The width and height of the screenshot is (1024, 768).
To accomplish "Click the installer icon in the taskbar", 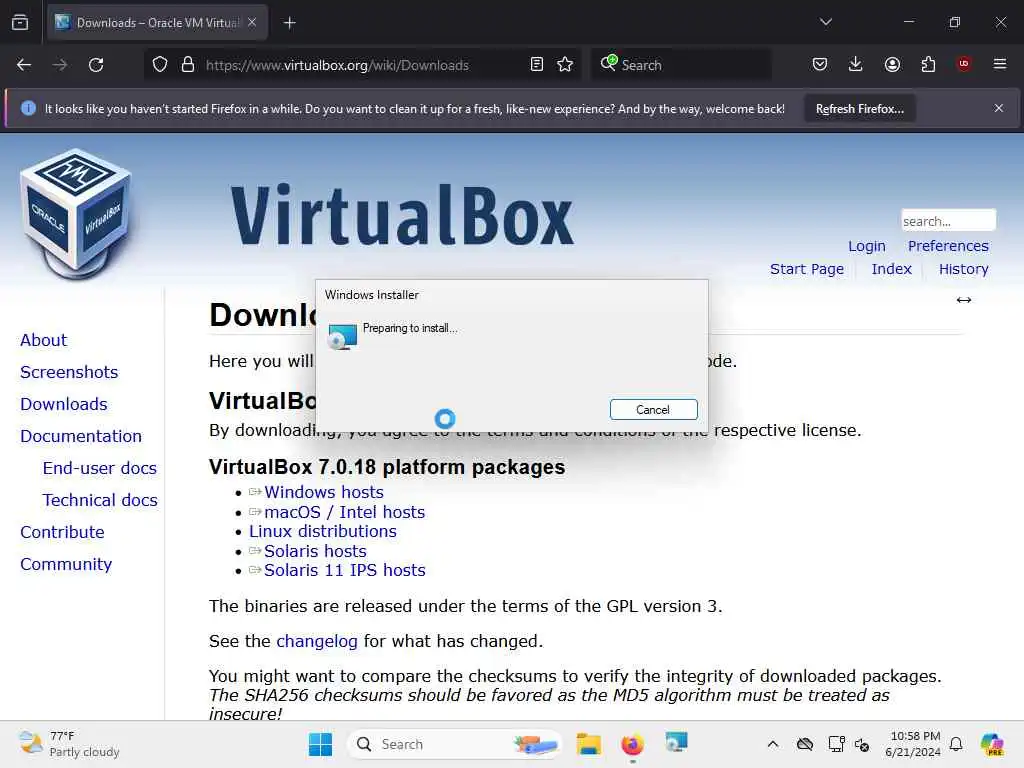I will coord(676,743).
